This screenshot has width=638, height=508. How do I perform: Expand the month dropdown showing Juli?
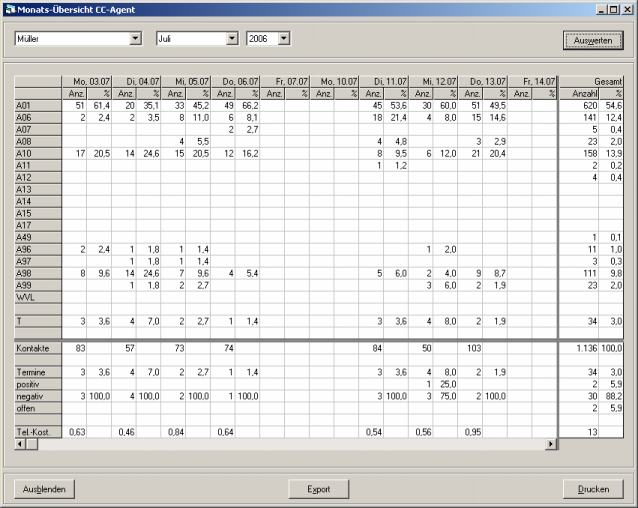point(231,38)
